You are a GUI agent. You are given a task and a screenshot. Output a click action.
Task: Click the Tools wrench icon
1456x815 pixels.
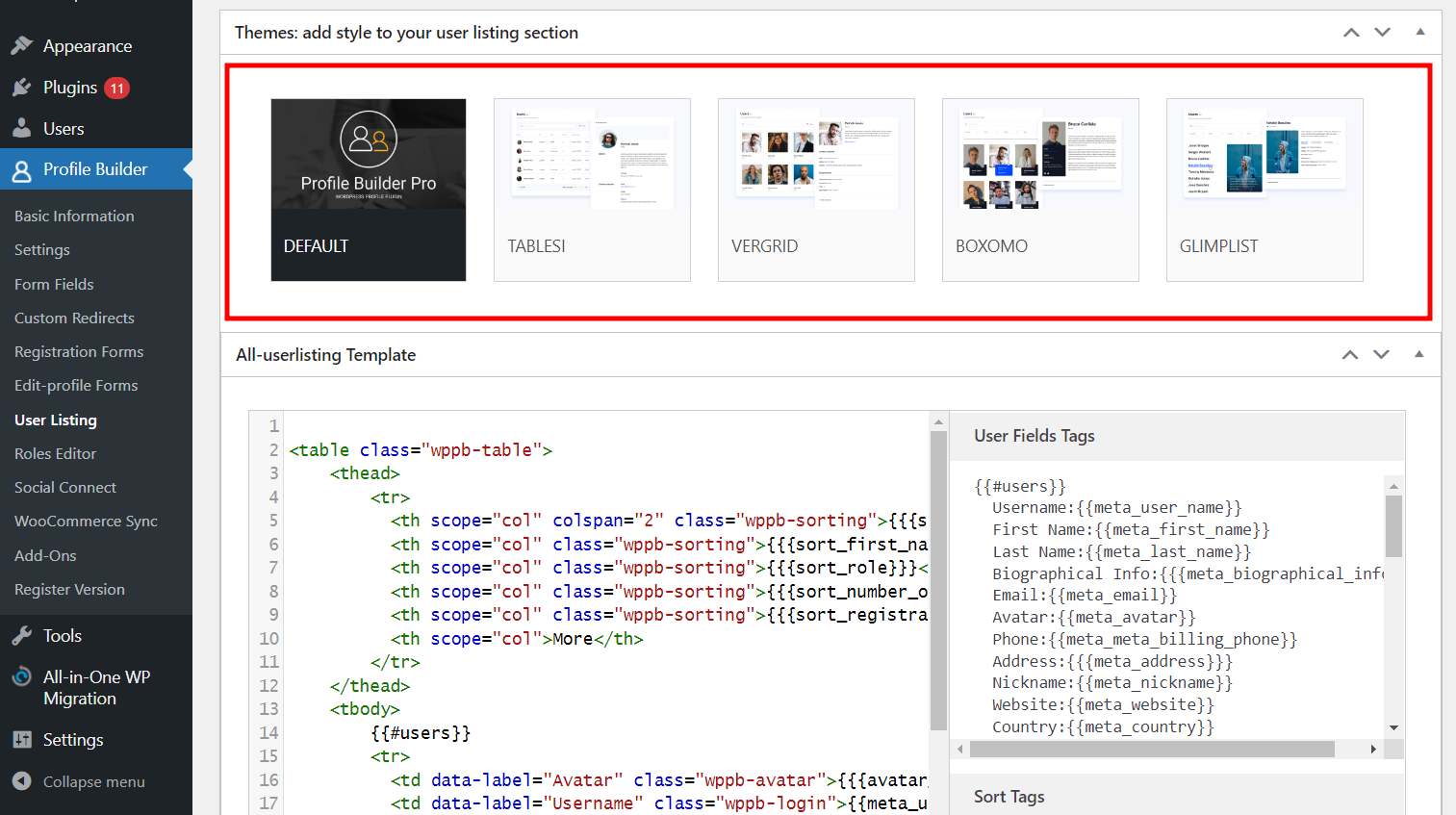[x=22, y=635]
